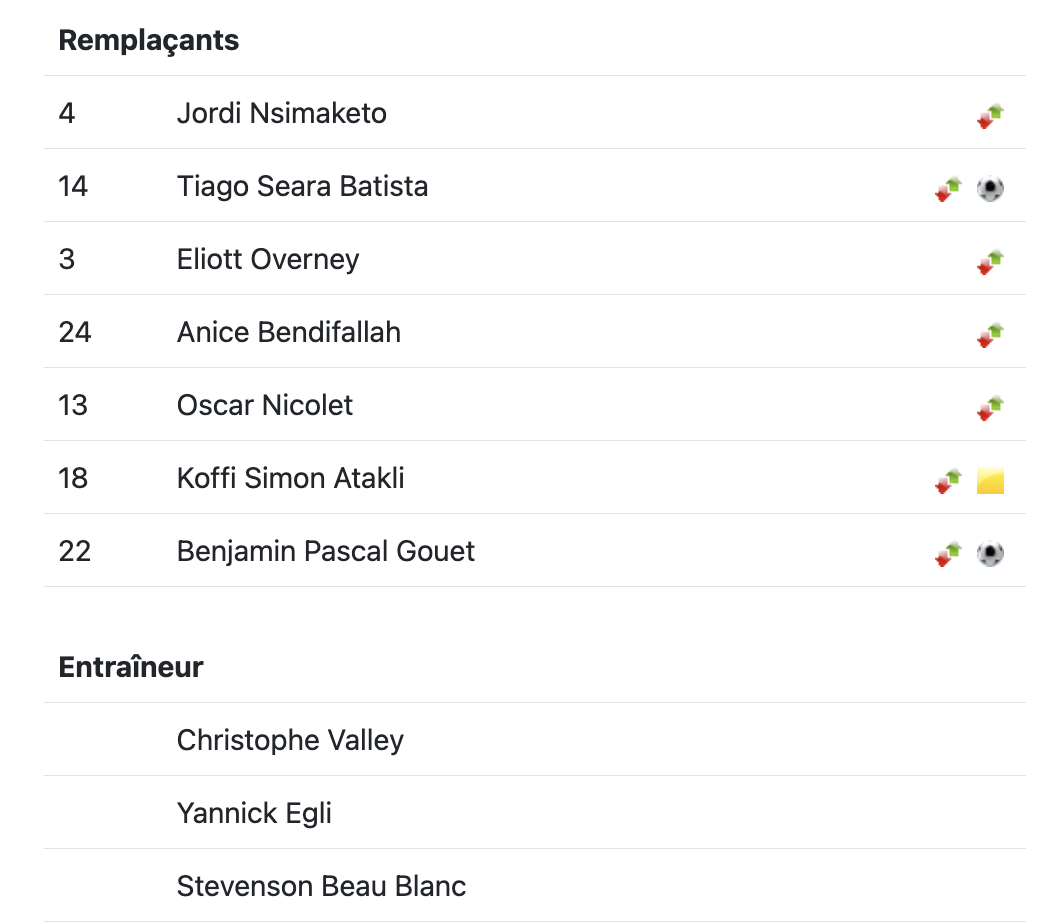Select Anice Bendifallah in substitutes list
This screenshot has width=1038, height=924.
[288, 332]
